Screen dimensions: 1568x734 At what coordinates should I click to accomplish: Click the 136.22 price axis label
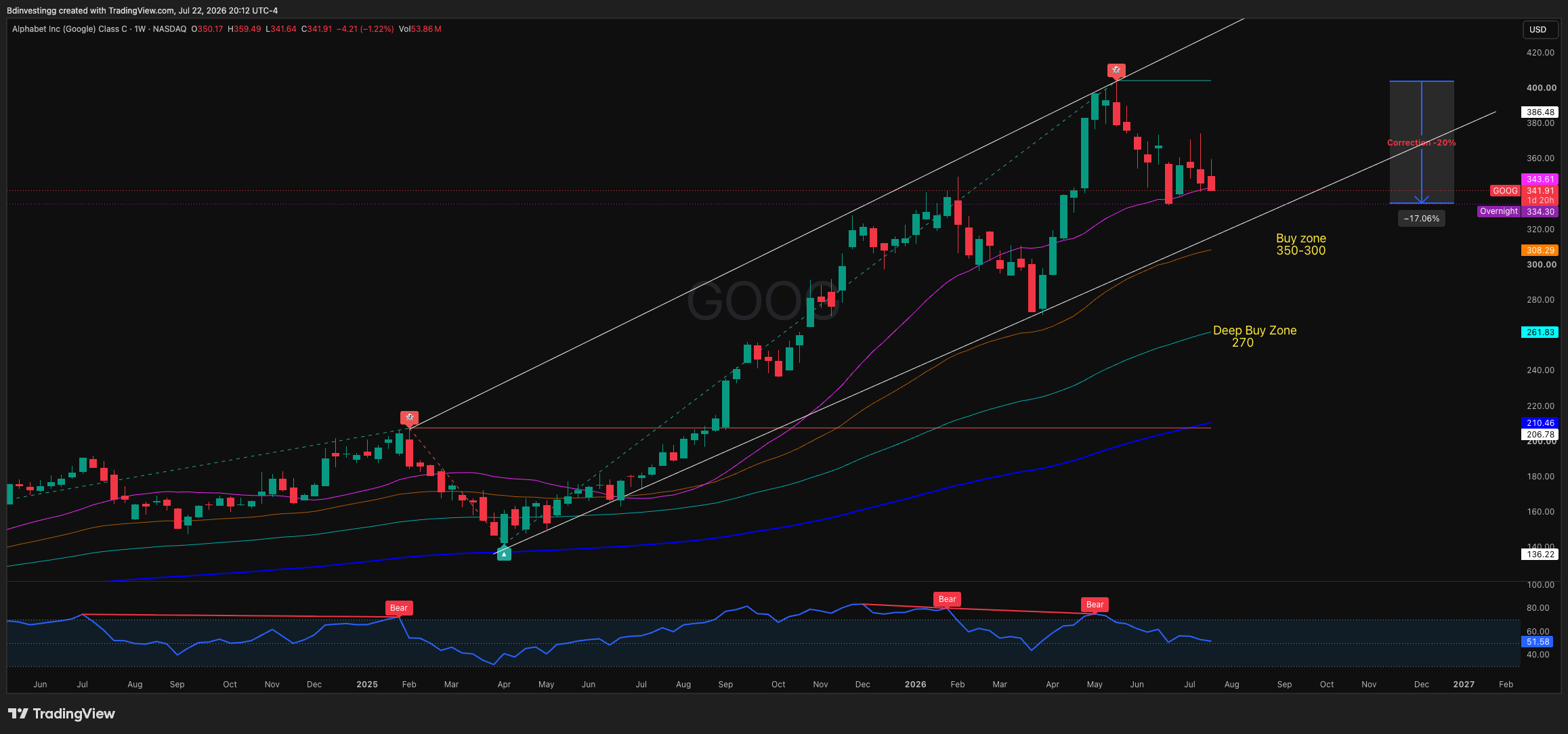[1540, 555]
